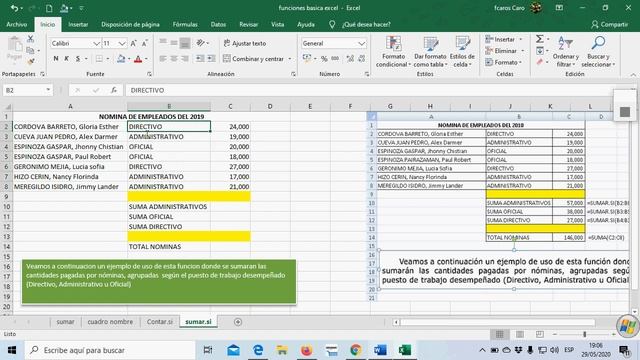Apply the fill color bucket
Screen dimensions: 640x360
point(121,59)
